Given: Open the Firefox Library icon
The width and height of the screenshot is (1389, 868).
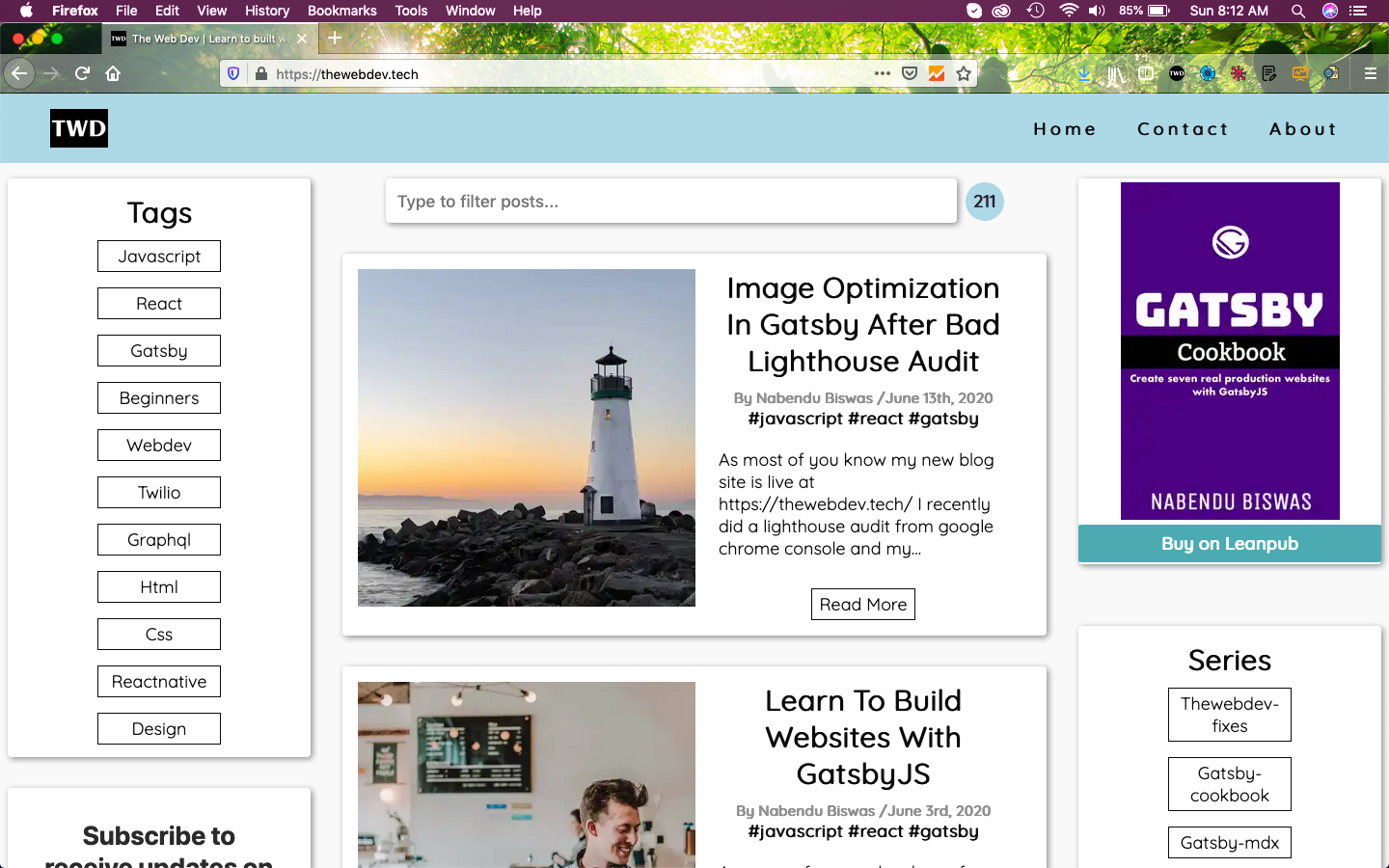Looking at the screenshot, I should (1115, 73).
